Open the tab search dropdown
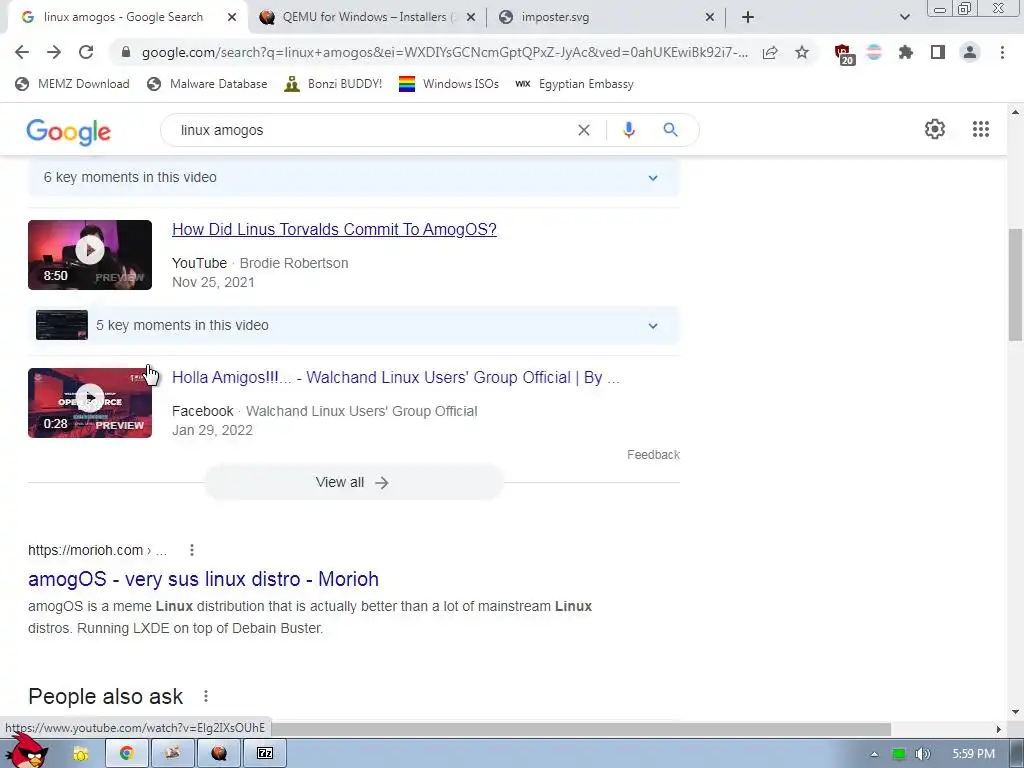Viewport: 1024px width, 768px height. pos(904,18)
